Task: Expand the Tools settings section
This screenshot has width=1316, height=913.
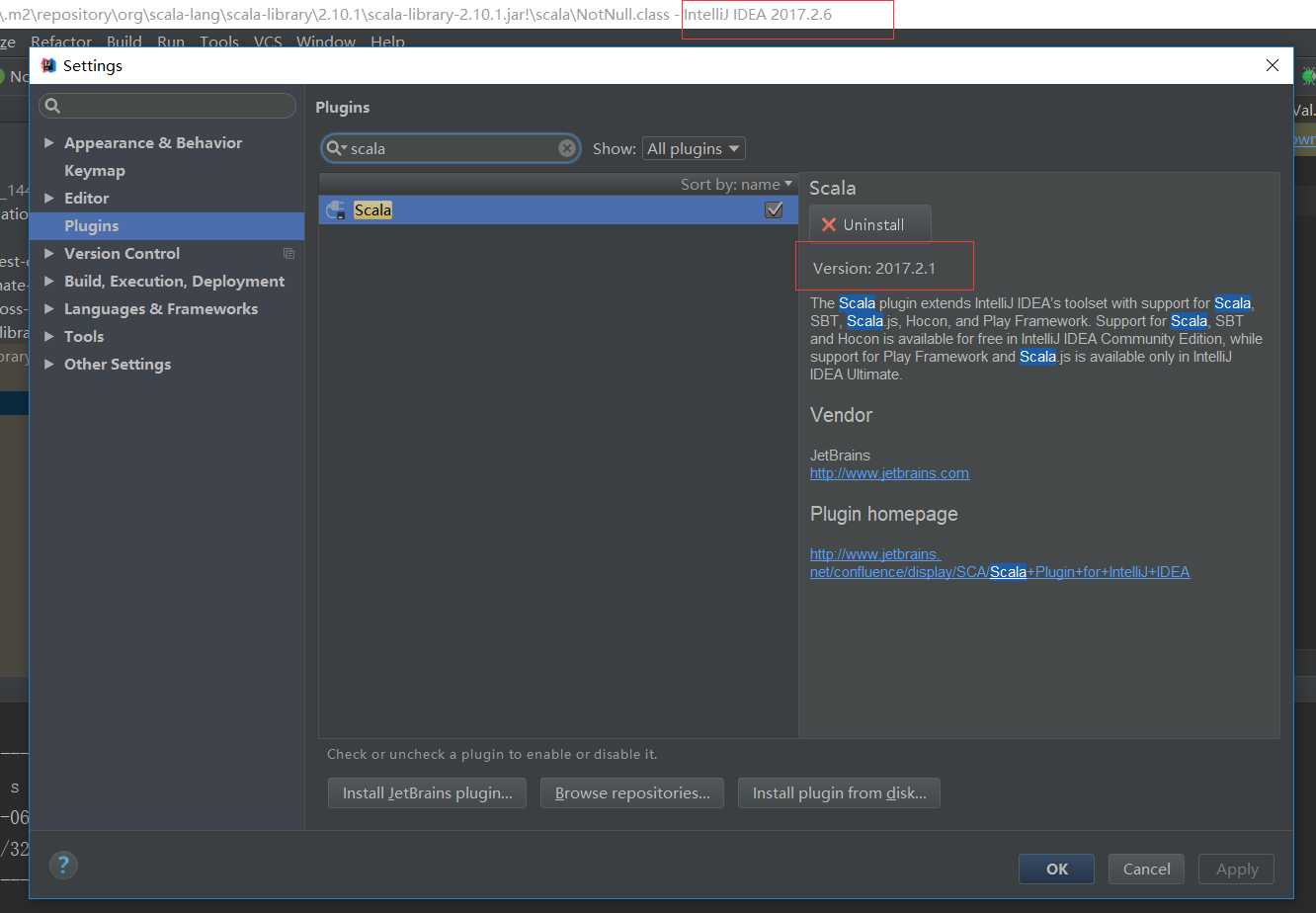Action: point(49,337)
